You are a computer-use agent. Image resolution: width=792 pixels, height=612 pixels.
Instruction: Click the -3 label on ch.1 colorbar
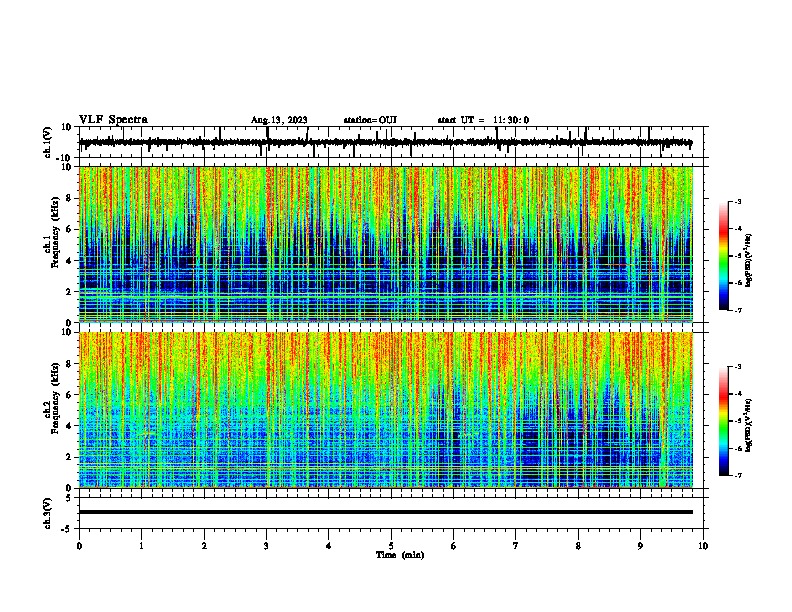coord(737,201)
